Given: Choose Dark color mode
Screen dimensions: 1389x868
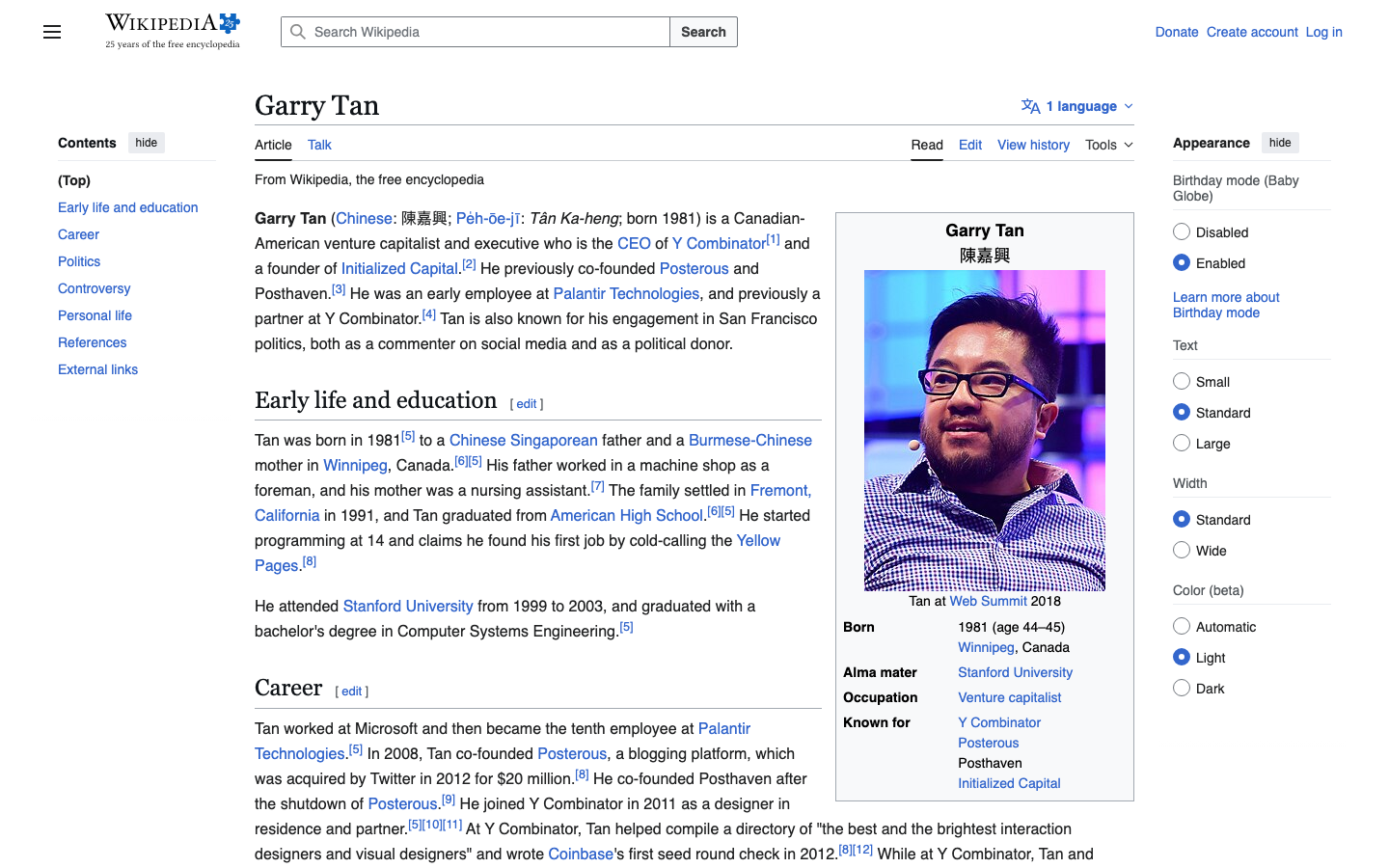Looking at the screenshot, I should [1182, 688].
